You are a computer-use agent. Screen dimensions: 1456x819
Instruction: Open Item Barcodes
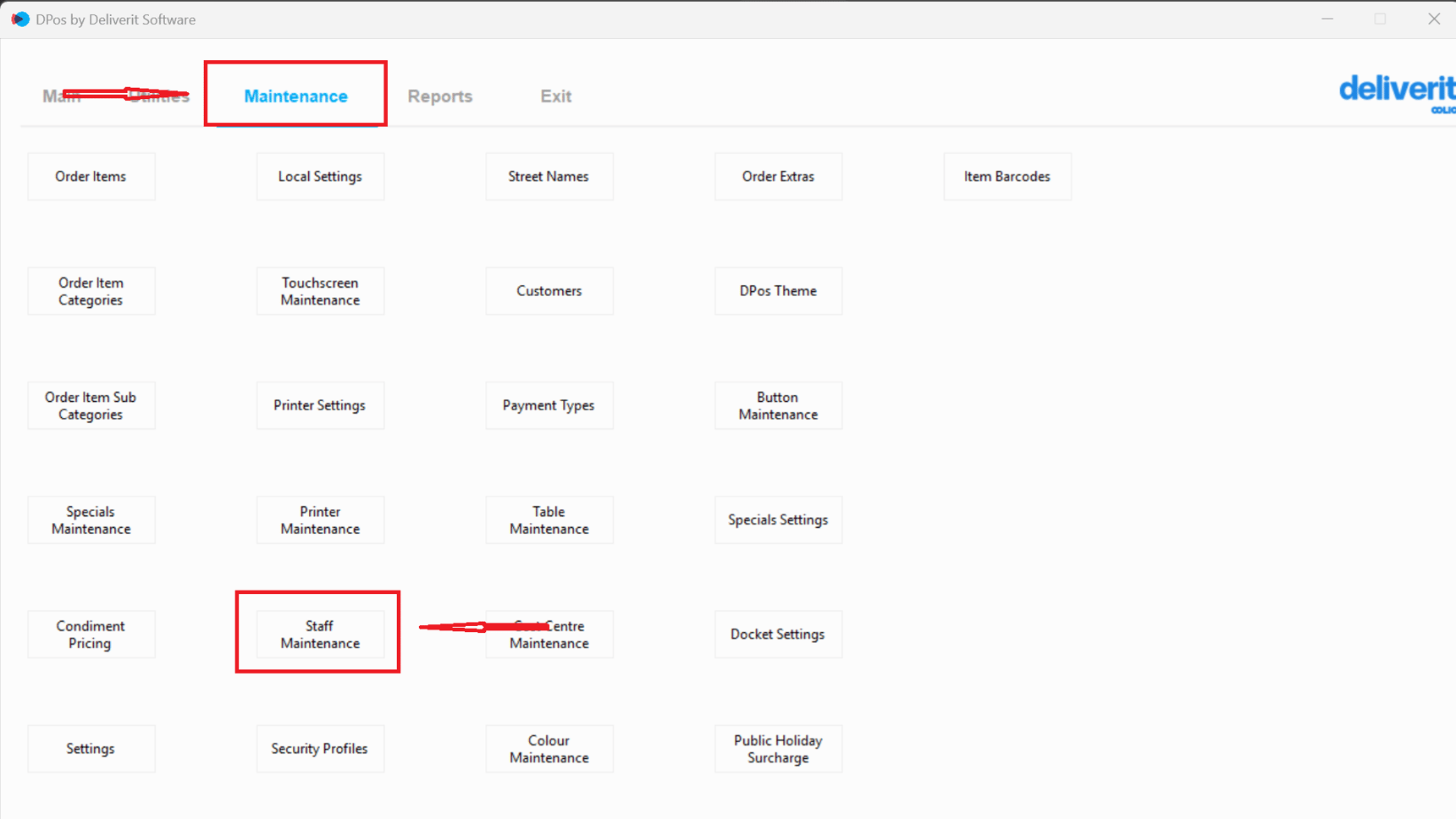coord(1007,177)
